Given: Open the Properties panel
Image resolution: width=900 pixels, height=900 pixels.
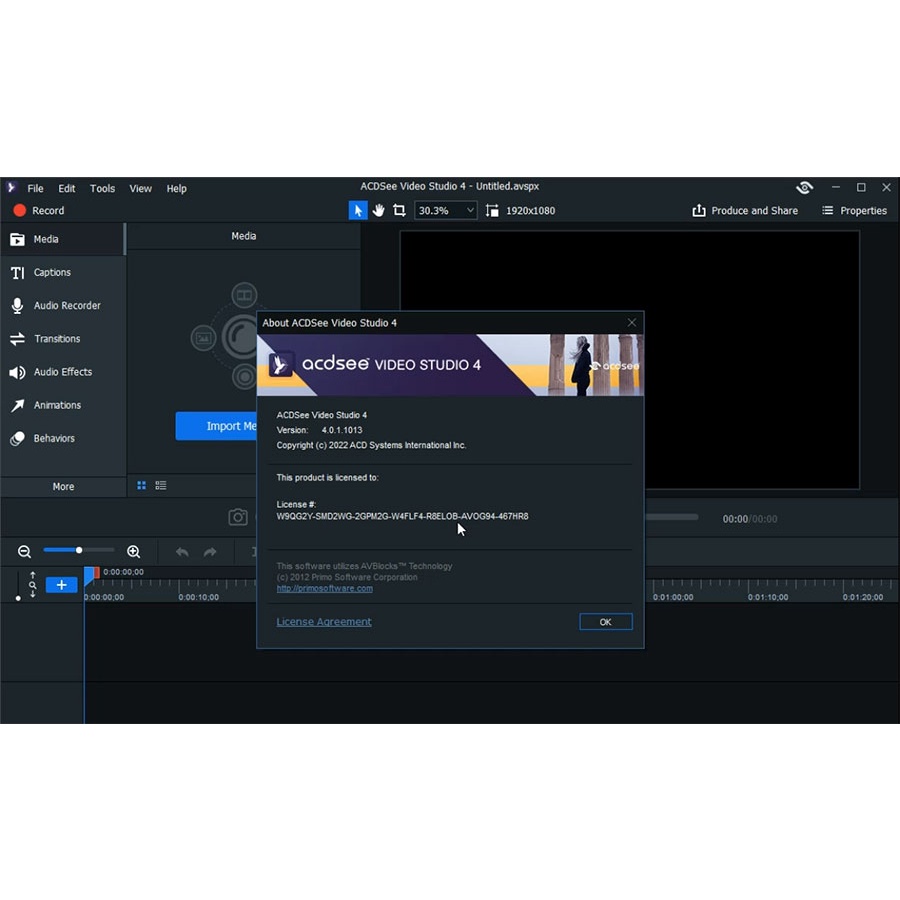Looking at the screenshot, I should (x=854, y=211).
